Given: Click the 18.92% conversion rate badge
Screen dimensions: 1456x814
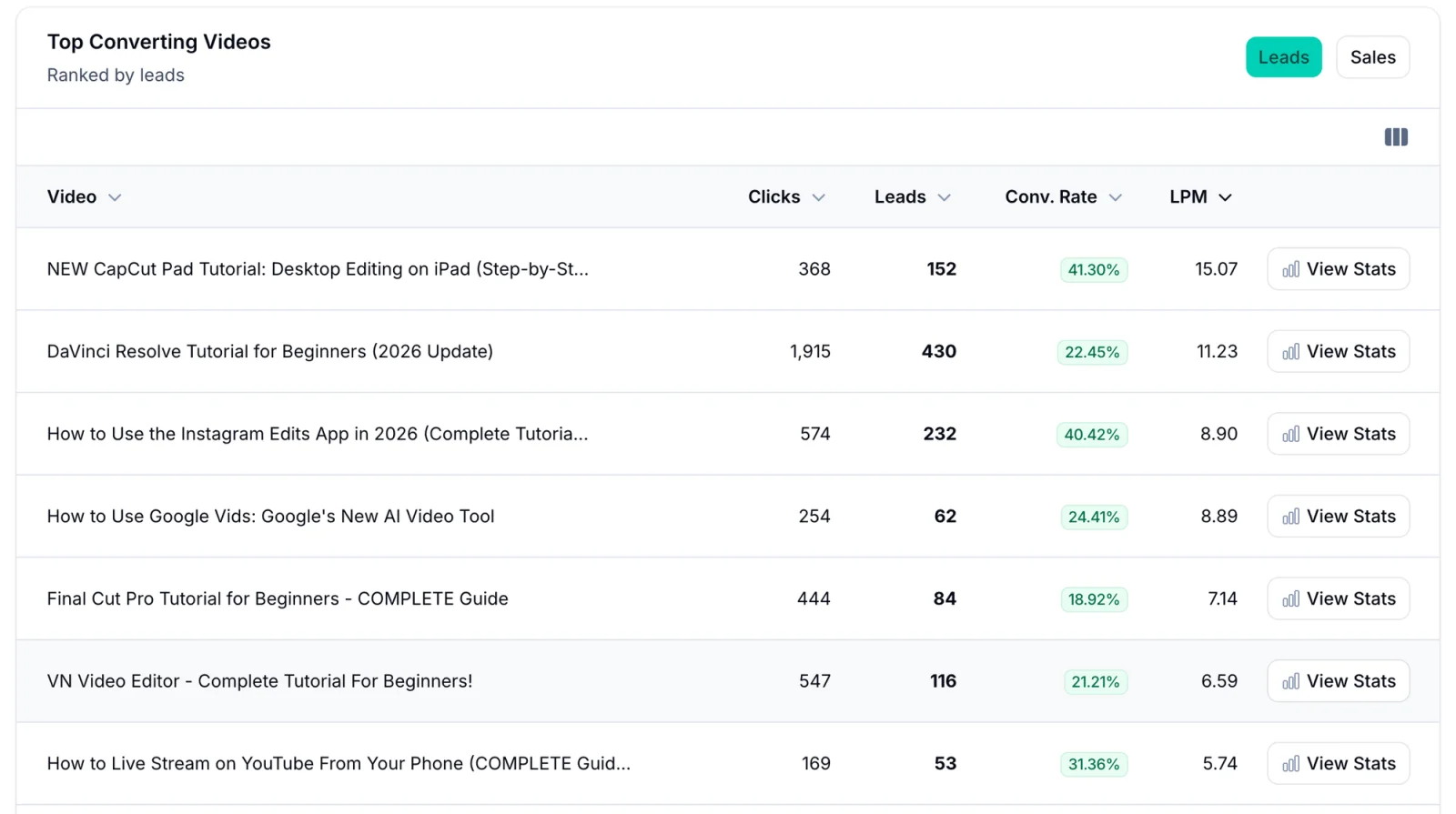Looking at the screenshot, I should coord(1094,599).
